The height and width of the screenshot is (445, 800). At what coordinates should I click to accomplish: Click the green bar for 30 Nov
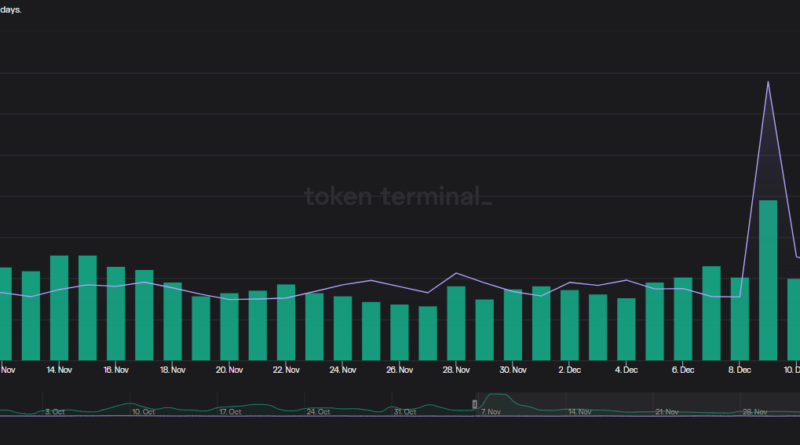pyautogui.click(x=513, y=325)
